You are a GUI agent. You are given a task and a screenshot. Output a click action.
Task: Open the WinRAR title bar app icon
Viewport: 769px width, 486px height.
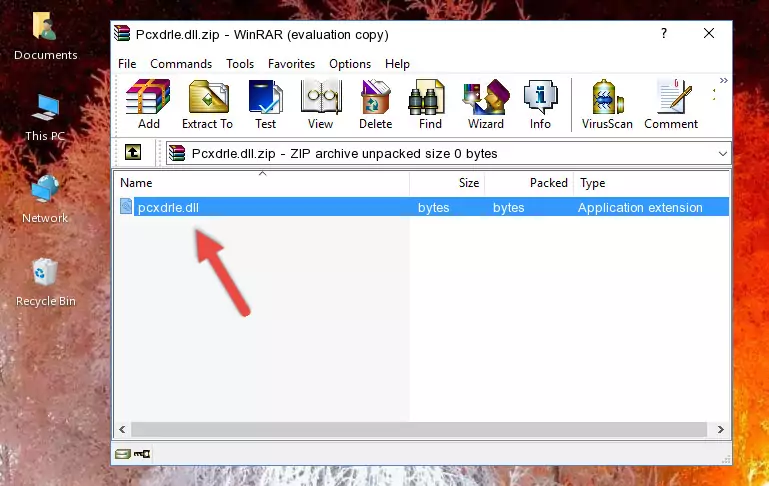point(122,33)
